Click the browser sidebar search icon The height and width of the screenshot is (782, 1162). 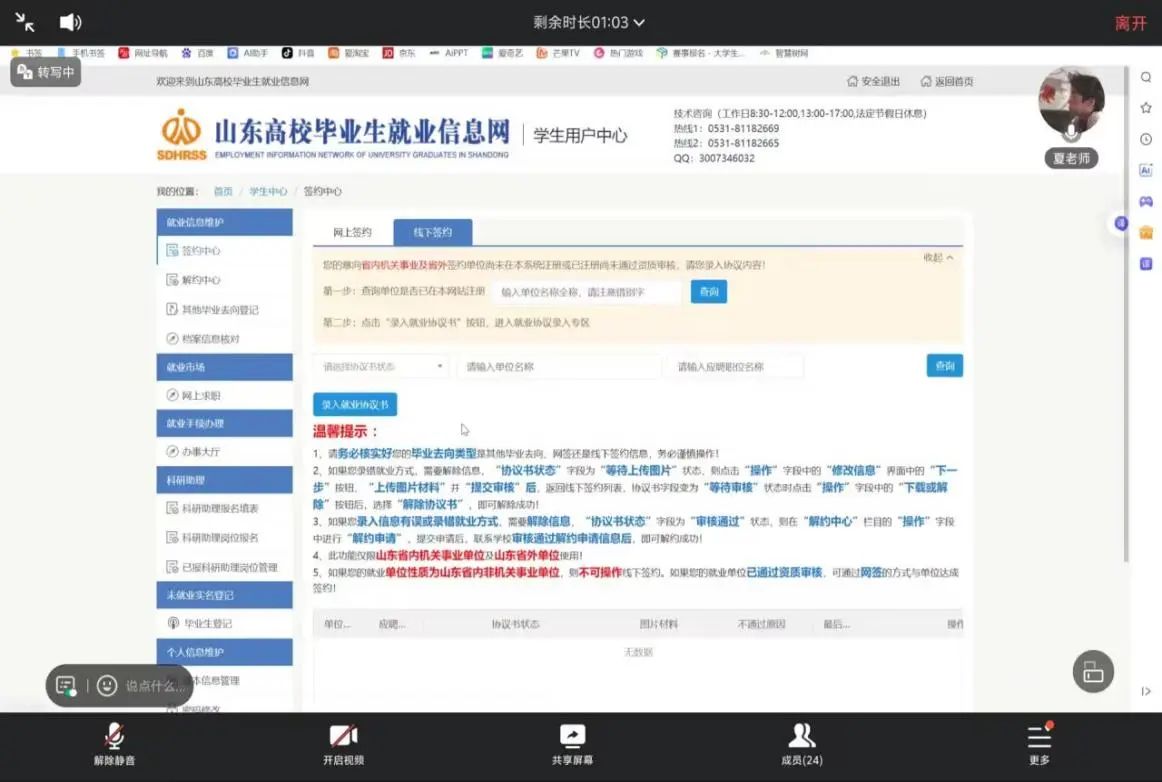point(1146,77)
